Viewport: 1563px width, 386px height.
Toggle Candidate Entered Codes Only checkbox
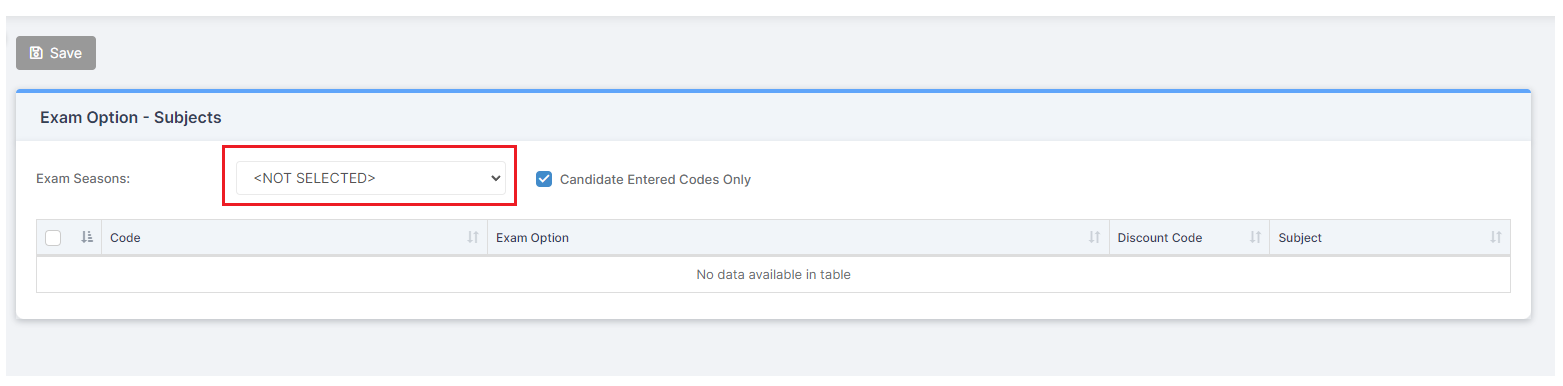point(544,179)
